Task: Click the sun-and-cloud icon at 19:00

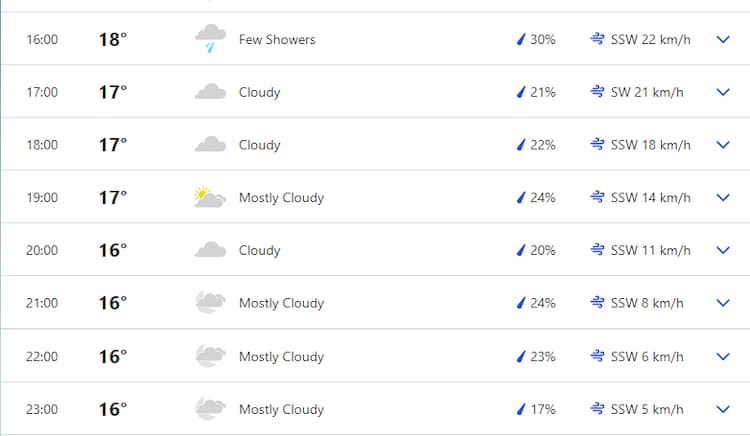Action: click(x=209, y=198)
